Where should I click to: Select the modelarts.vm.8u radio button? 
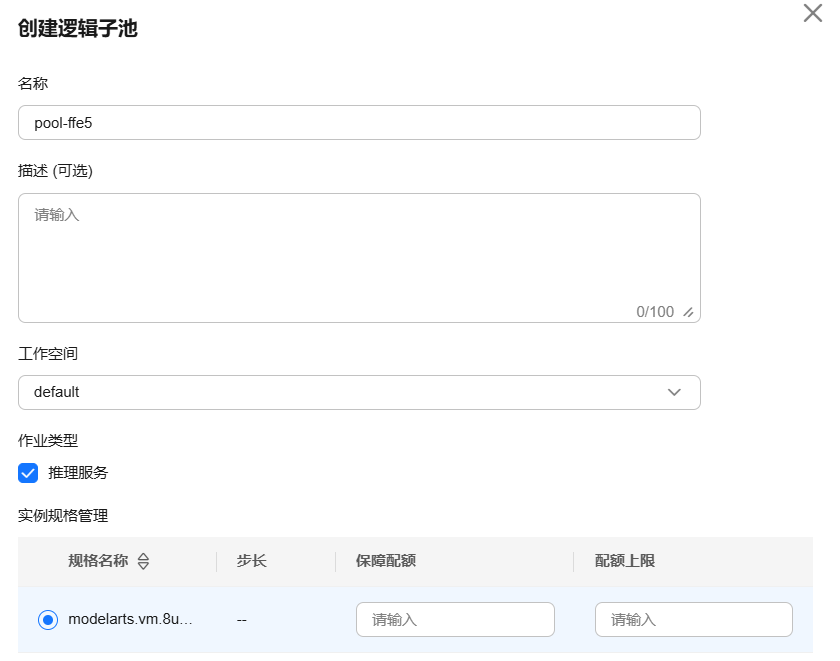point(48,620)
